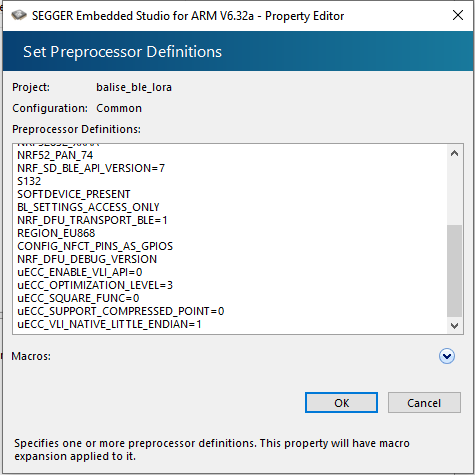
Task: Expand the Macros section chevron
Action: (447, 356)
